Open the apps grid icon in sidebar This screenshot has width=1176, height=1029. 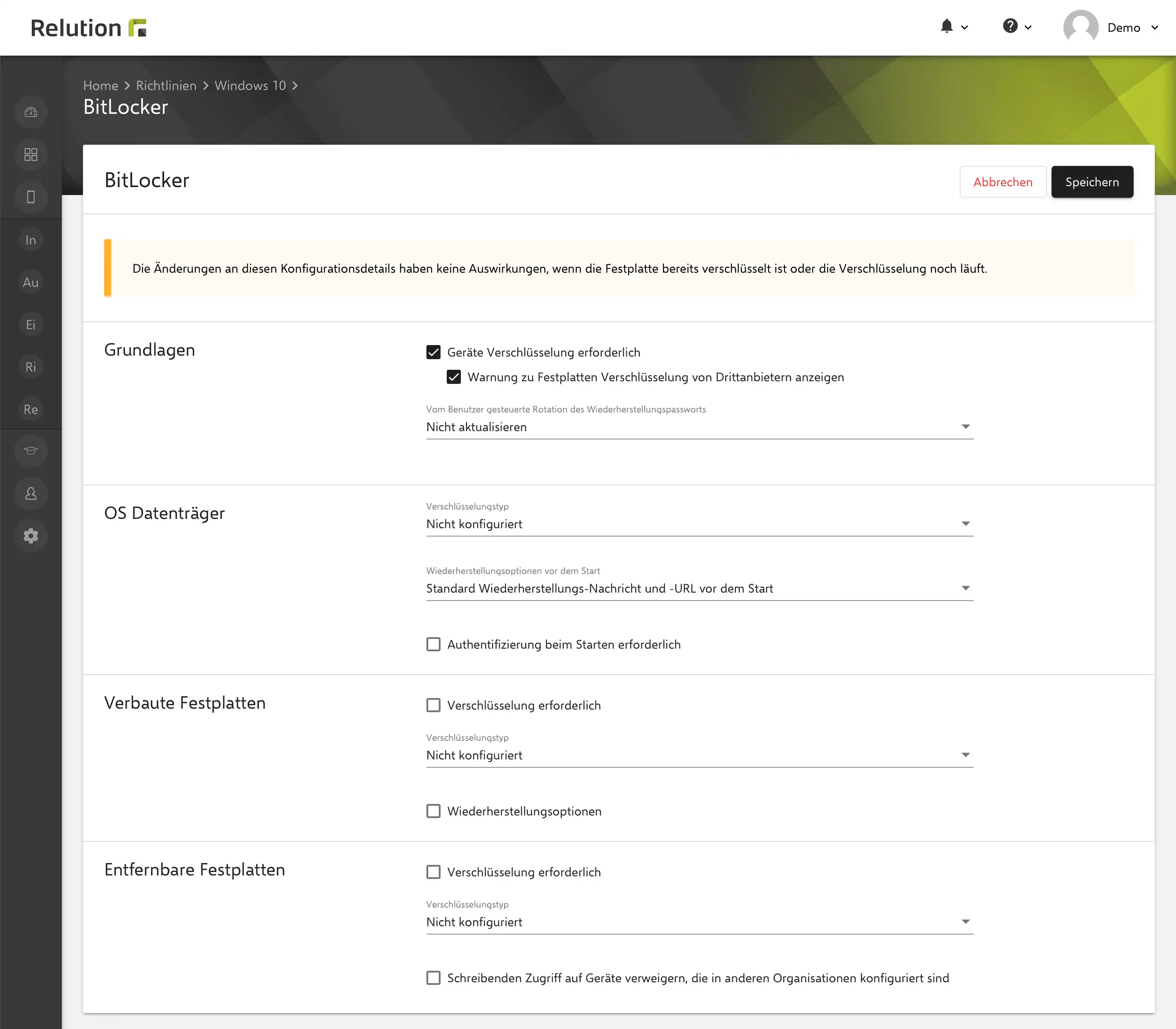(x=31, y=155)
